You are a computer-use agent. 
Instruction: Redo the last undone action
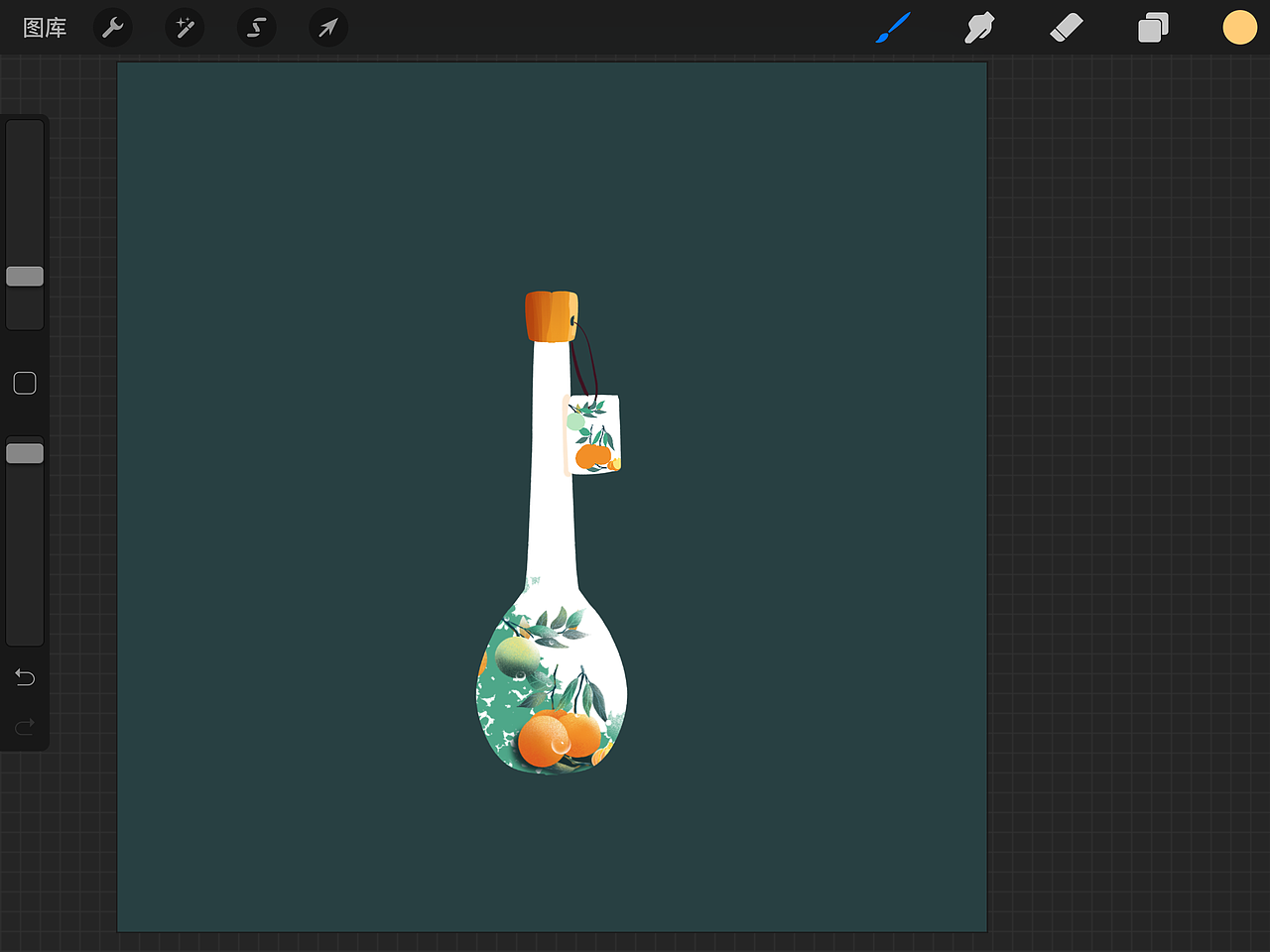pos(25,727)
